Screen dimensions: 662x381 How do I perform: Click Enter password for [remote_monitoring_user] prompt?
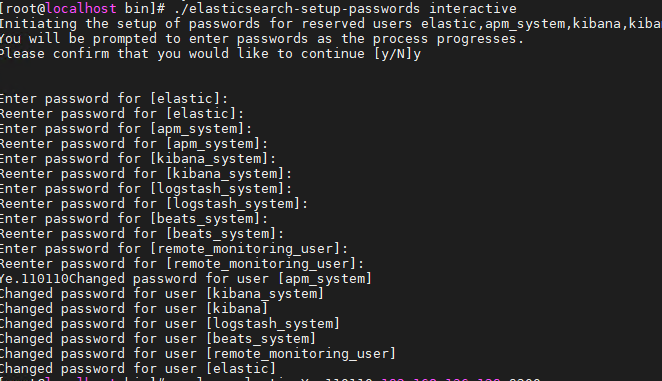tap(174, 249)
